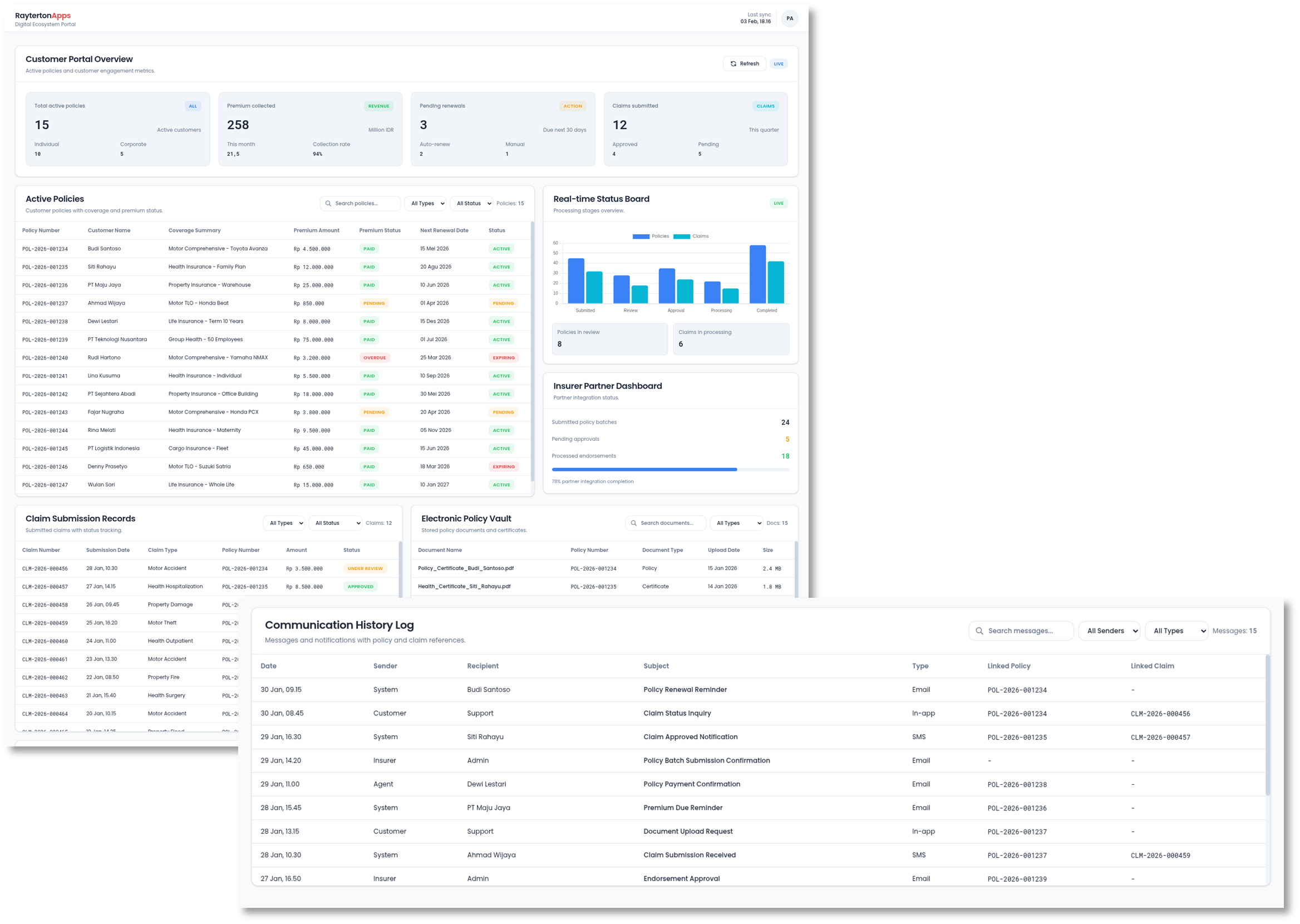This screenshot has width=1300, height=924.
Task: Click the PA profile avatar
Action: [790, 18]
